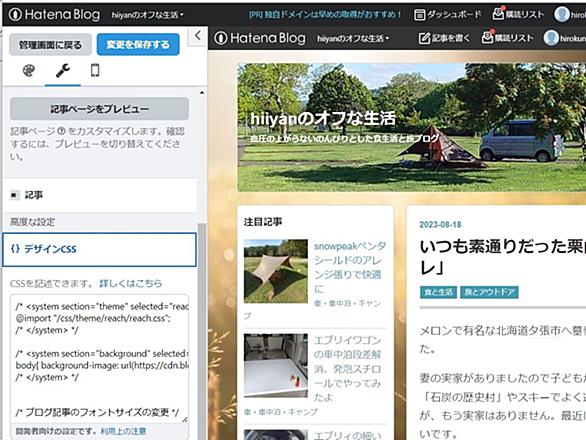Switch to the smartphone design tab
The width and height of the screenshot is (586, 440).
click(95, 70)
